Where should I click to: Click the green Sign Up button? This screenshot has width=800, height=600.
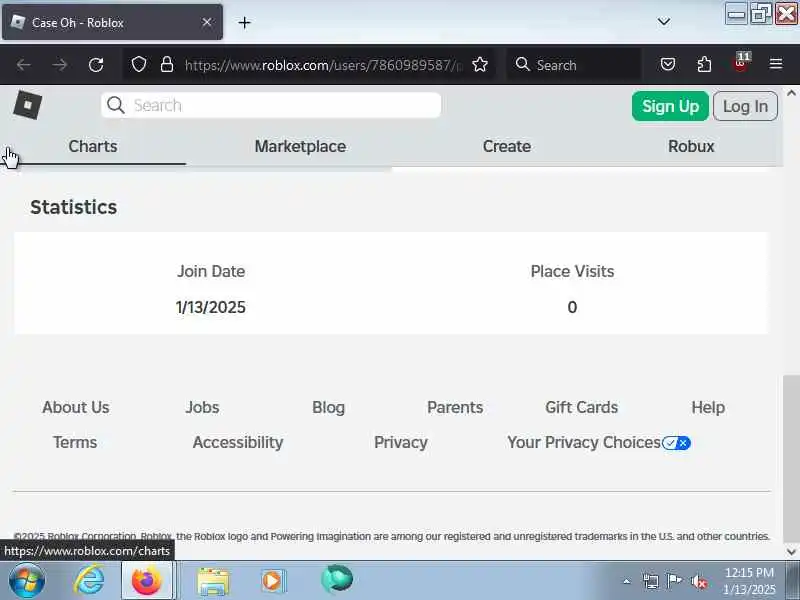tap(670, 106)
